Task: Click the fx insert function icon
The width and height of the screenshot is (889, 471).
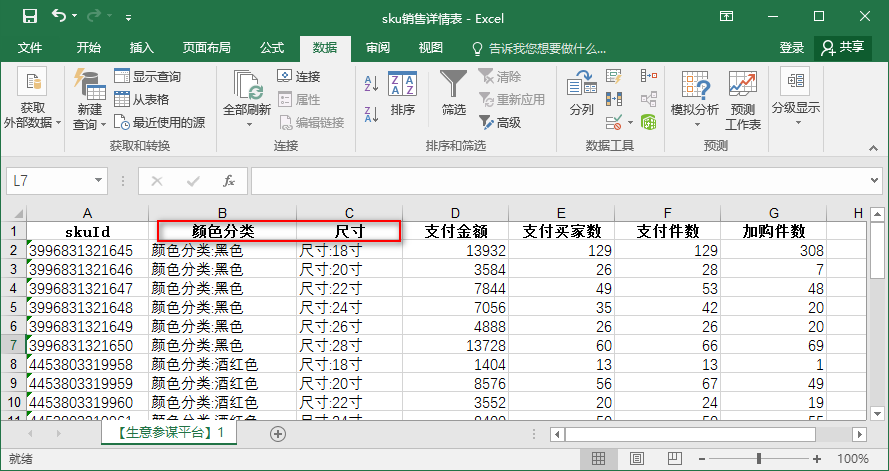Action: [x=228, y=181]
